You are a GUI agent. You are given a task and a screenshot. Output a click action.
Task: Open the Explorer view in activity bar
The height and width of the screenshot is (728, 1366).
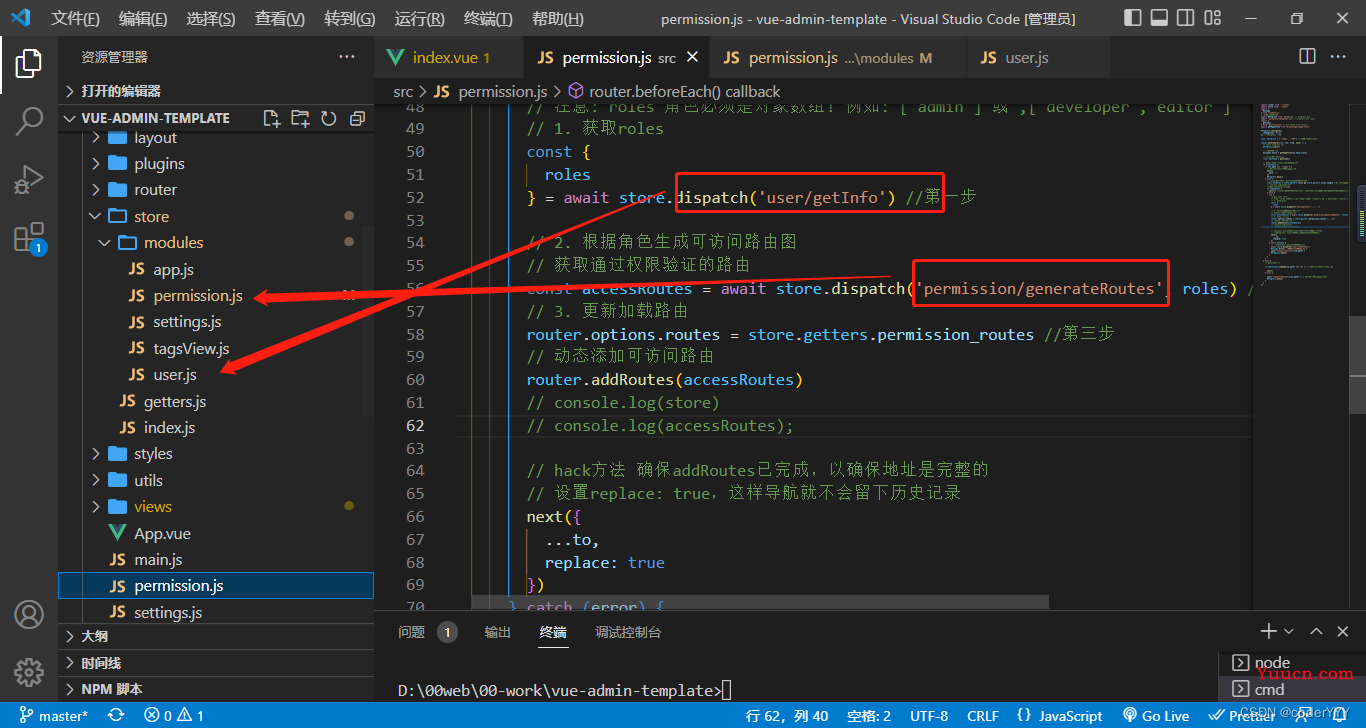tap(28, 63)
